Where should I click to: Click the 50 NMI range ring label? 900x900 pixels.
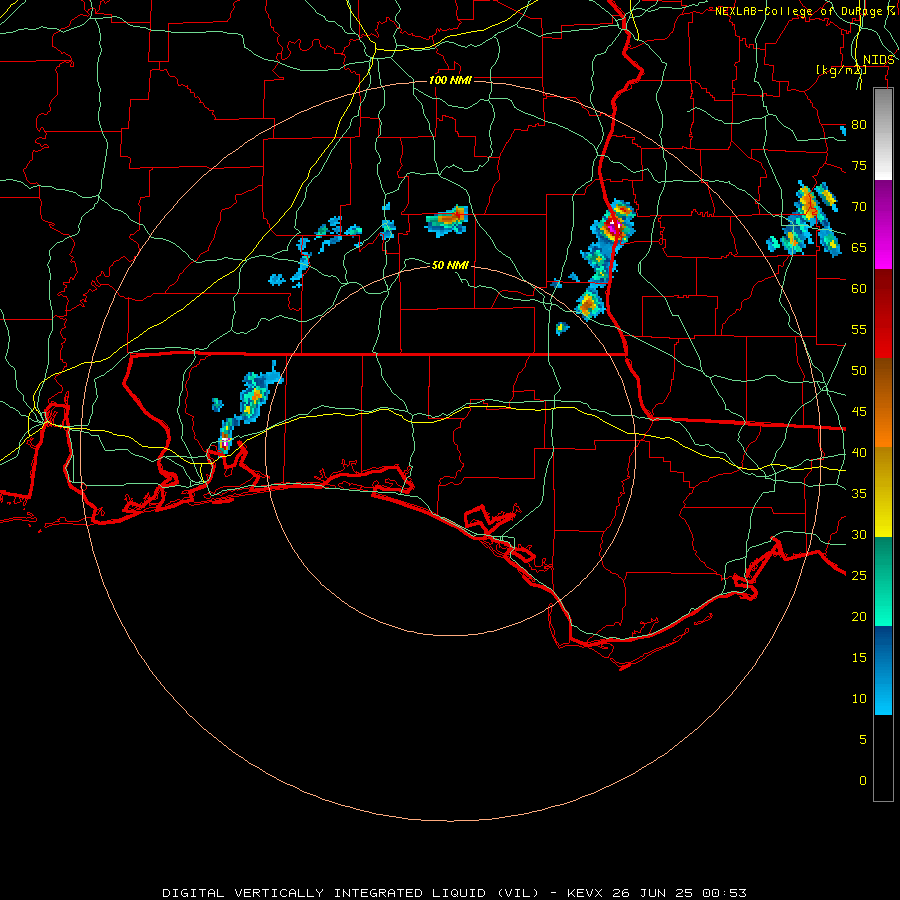tap(450, 265)
